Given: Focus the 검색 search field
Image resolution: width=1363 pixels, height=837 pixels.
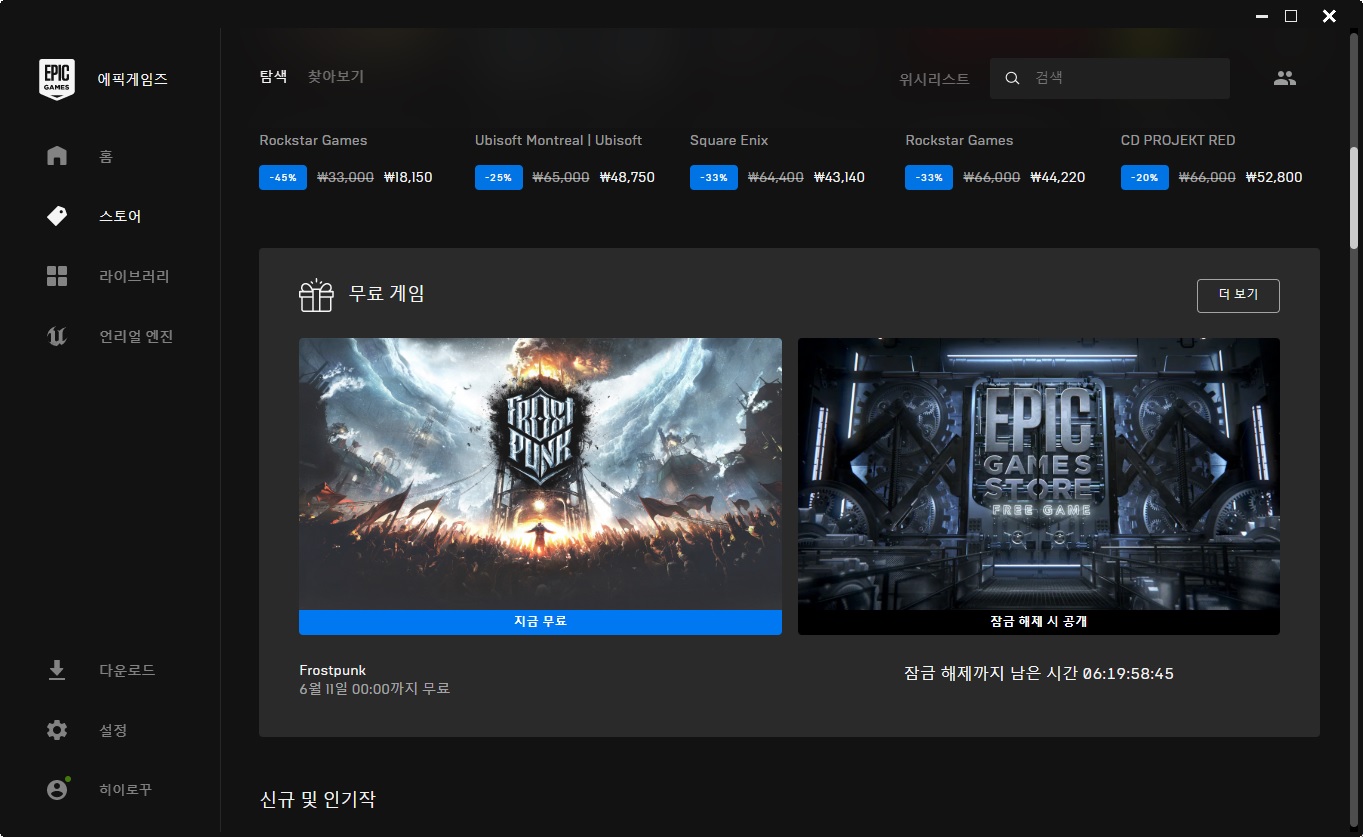Looking at the screenshot, I should pyautogui.click(x=1110, y=78).
